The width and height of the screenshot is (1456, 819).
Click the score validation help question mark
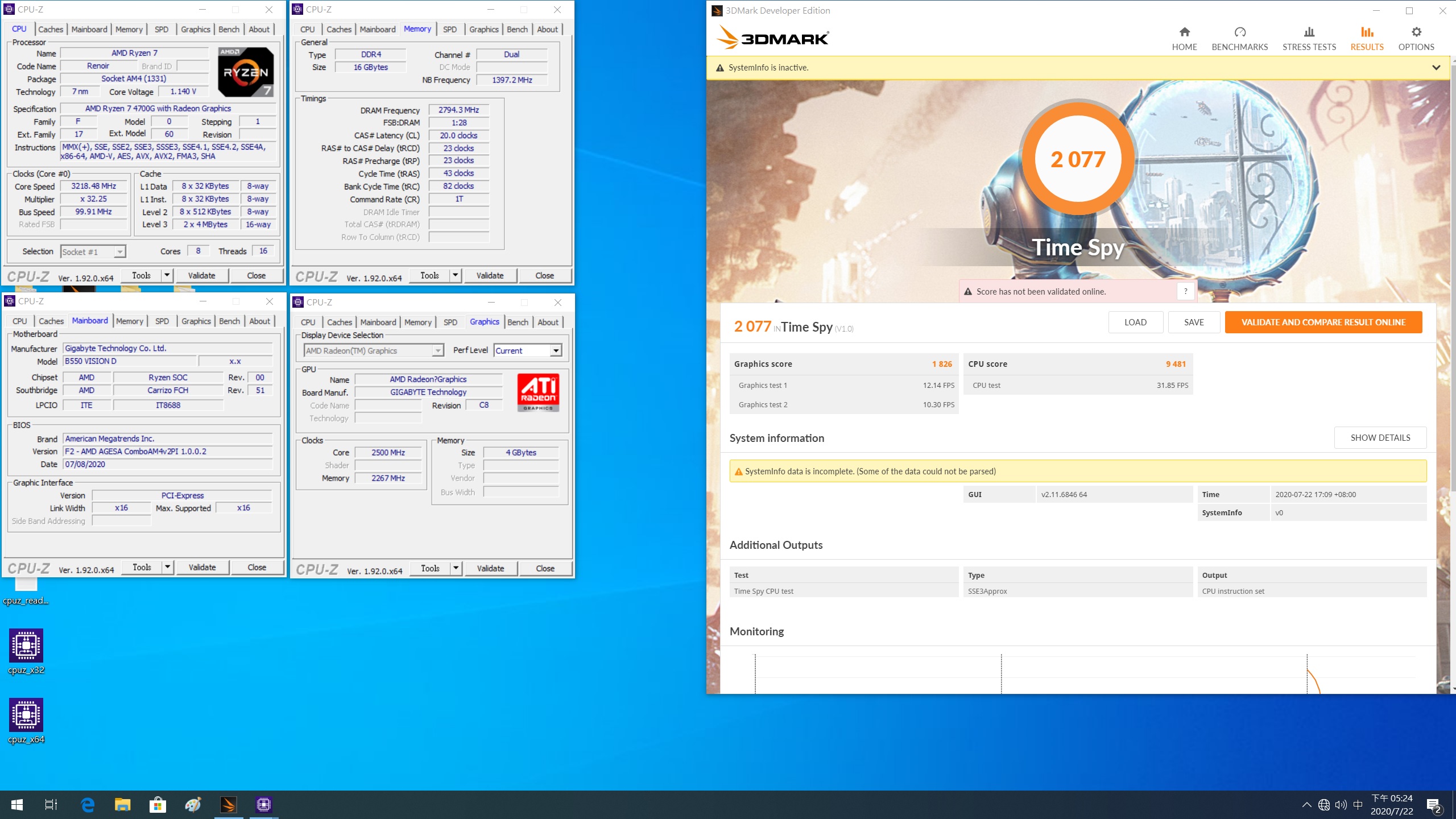coord(1186,291)
